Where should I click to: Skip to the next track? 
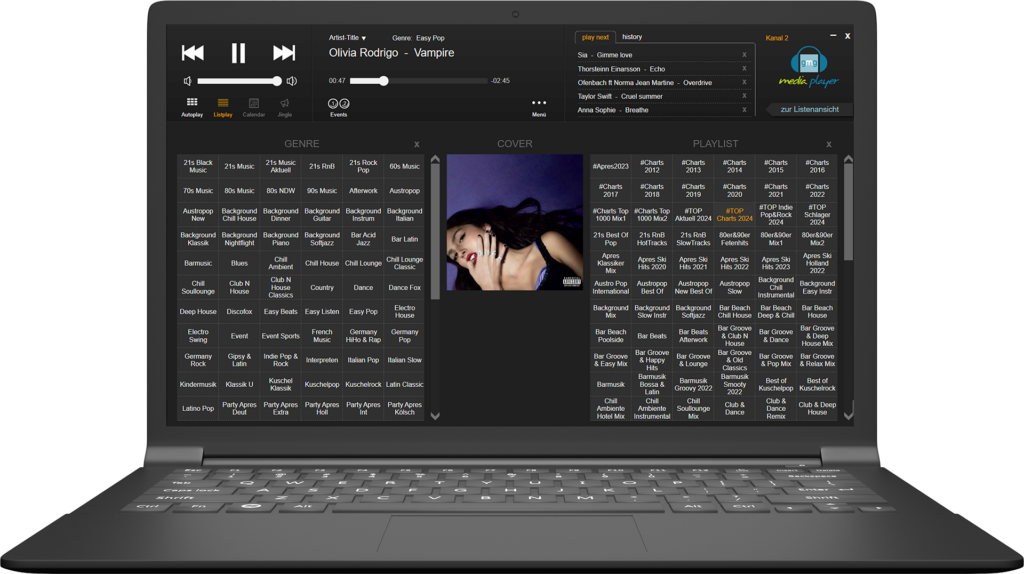point(284,53)
